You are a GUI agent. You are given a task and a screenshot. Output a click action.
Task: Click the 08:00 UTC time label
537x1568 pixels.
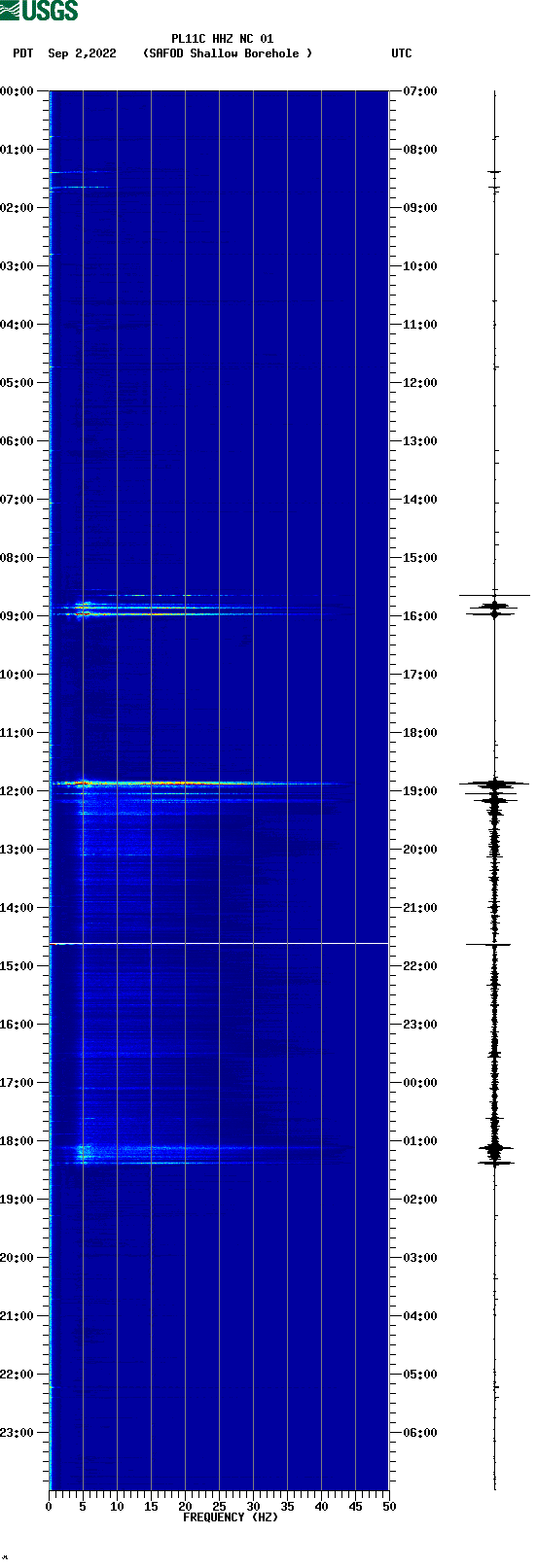click(420, 150)
